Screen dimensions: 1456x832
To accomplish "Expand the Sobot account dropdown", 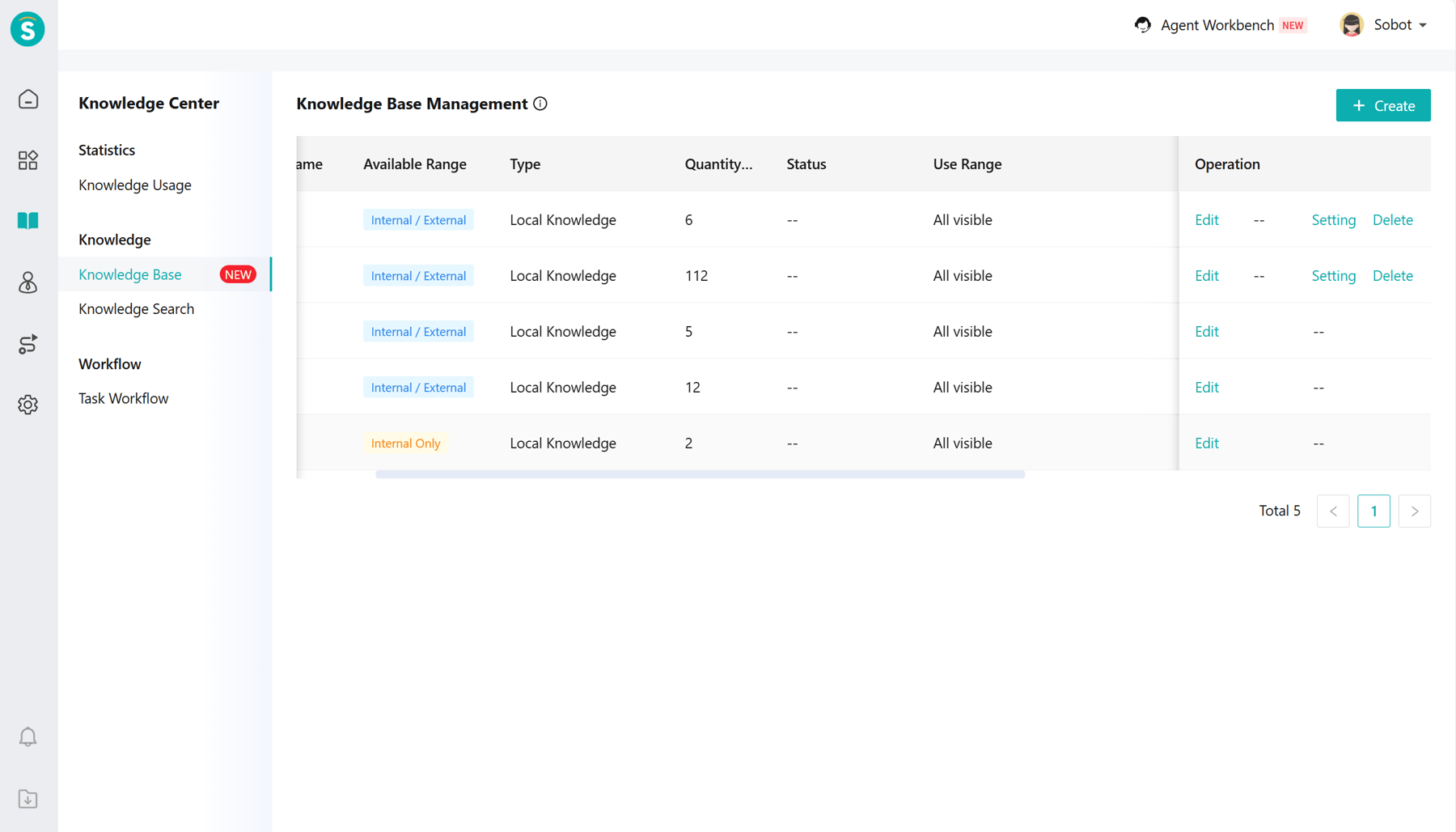I will [1384, 25].
